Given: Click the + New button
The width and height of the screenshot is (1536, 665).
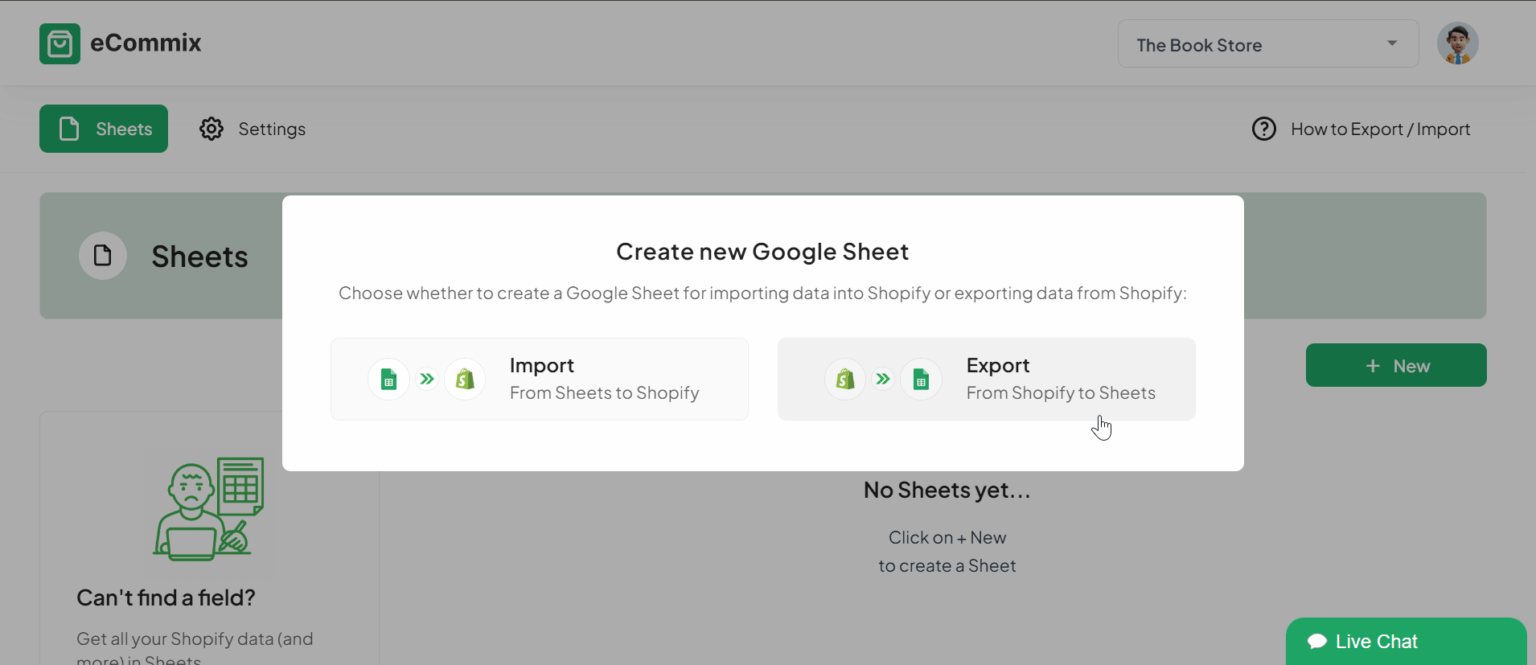Looking at the screenshot, I should coord(1395,365).
